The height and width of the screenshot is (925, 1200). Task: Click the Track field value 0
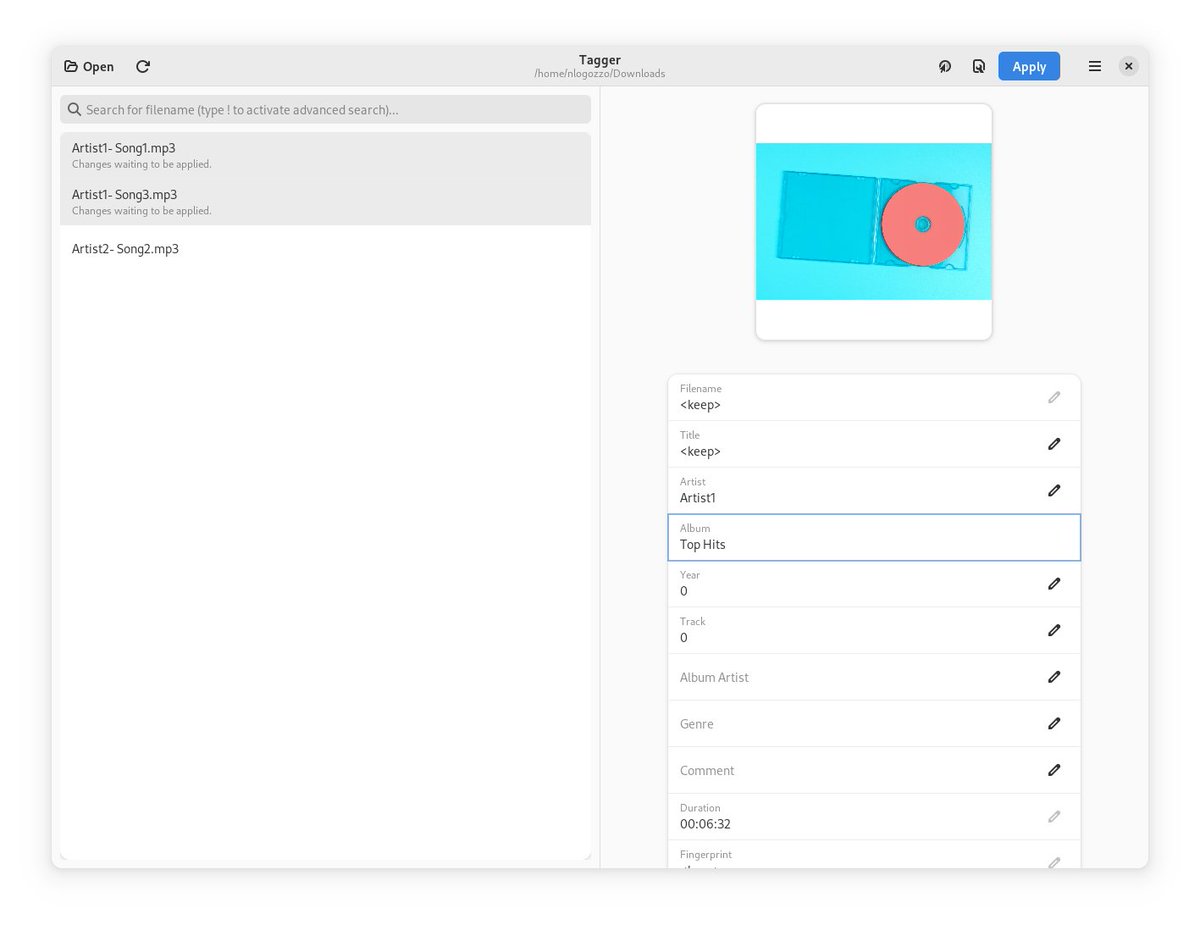pyautogui.click(x=874, y=631)
